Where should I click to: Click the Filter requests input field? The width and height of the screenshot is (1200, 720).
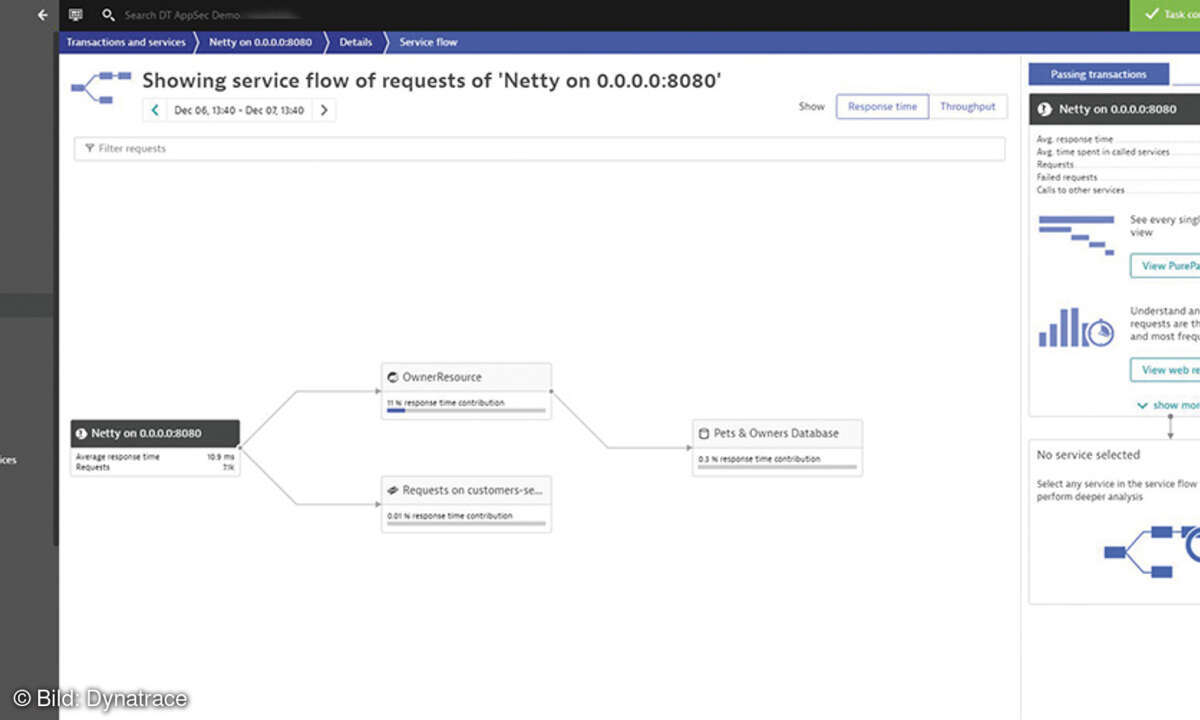point(540,149)
